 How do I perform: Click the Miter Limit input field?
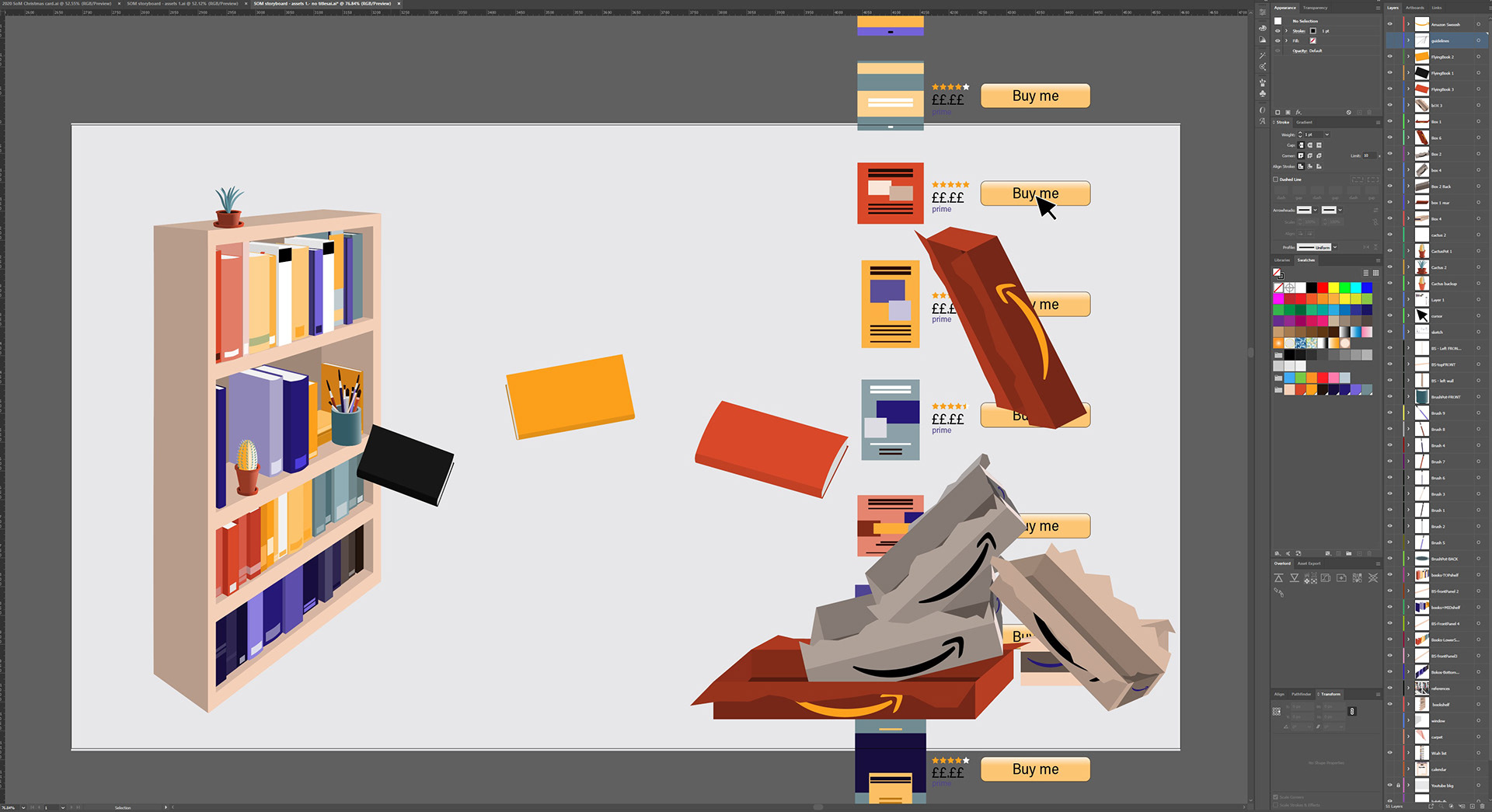coord(1369,155)
